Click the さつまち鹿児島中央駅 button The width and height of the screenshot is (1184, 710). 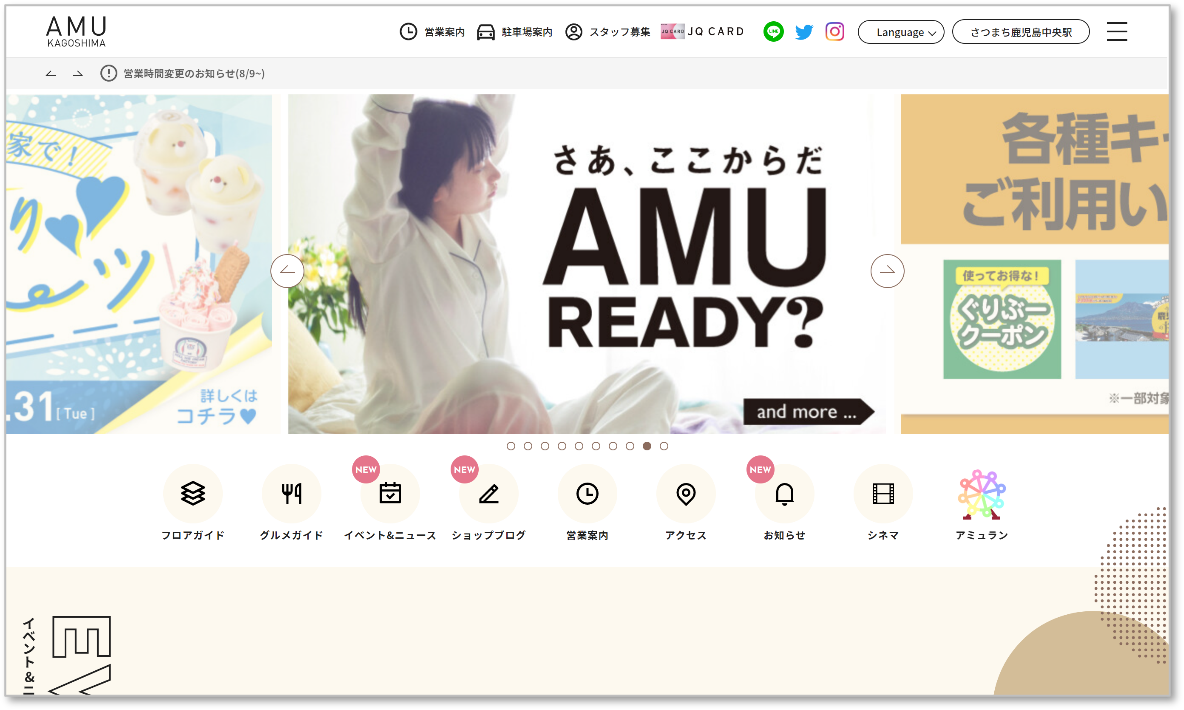[x=1020, y=32]
